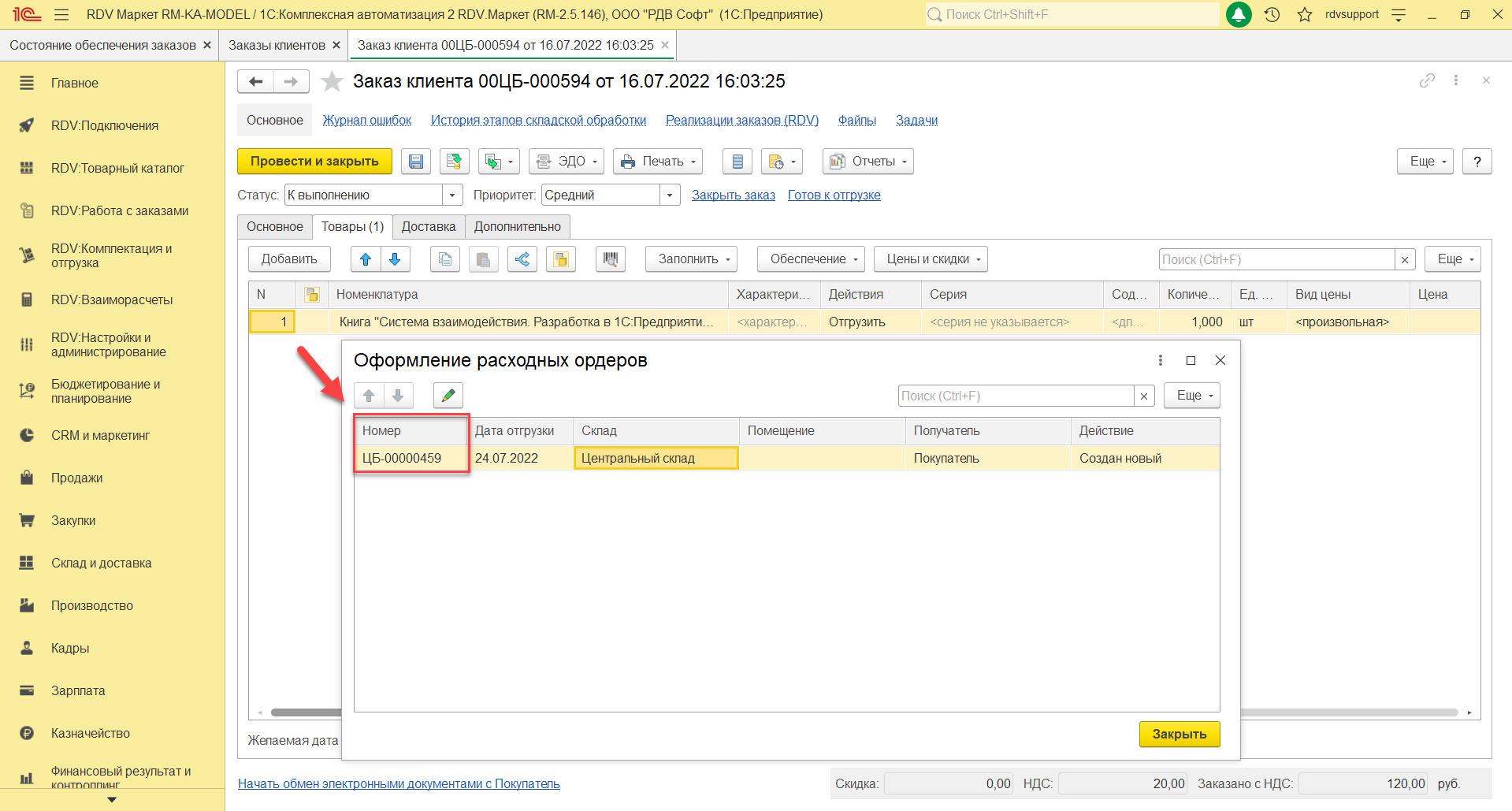Open notifications bell icon in title bar
The width and height of the screenshot is (1512, 811).
1239,14
